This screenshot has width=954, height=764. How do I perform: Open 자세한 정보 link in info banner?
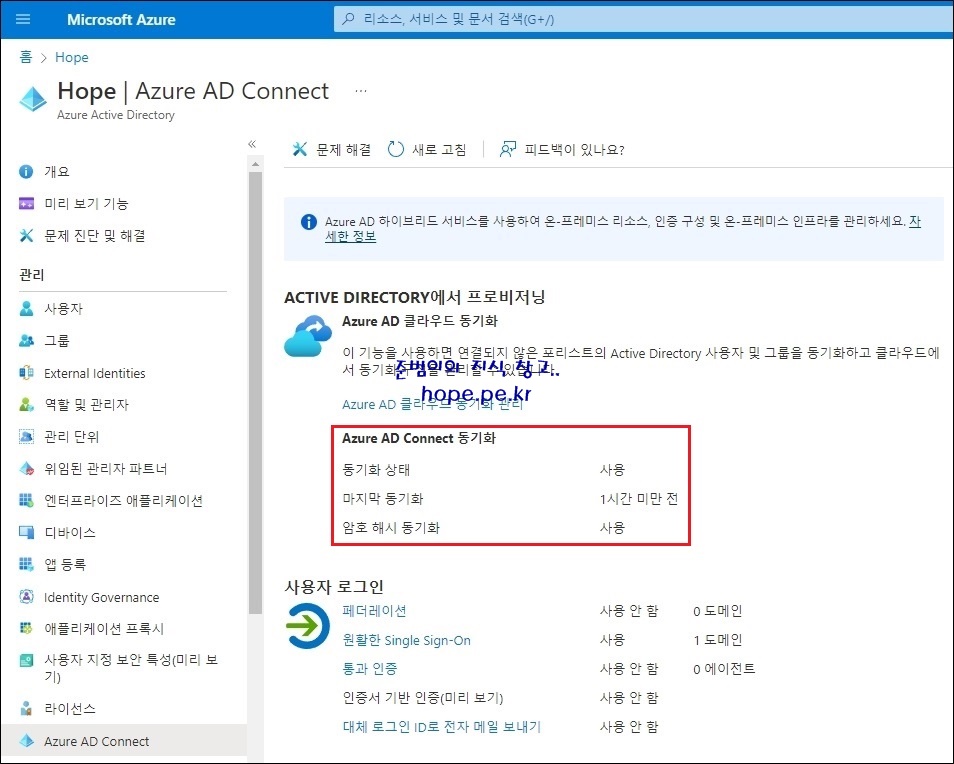[350, 236]
